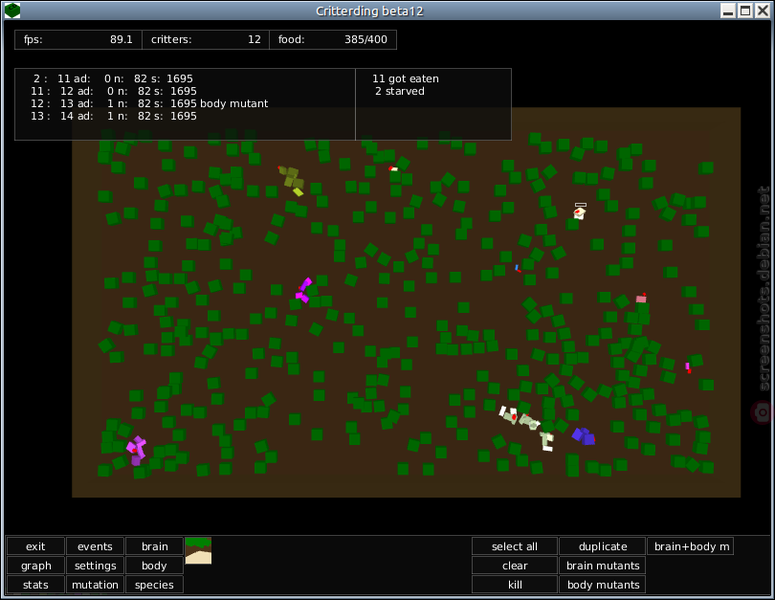Image resolution: width=775 pixels, height=600 pixels.
Task: Click the select all button
Action: (515, 546)
